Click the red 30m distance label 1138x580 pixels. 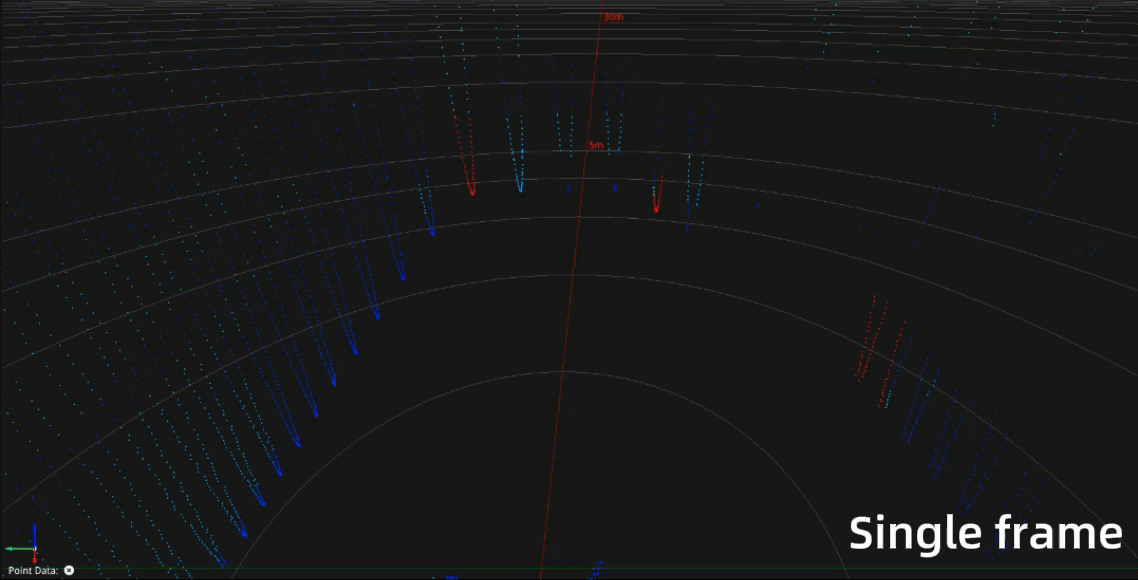pyautogui.click(x=614, y=17)
